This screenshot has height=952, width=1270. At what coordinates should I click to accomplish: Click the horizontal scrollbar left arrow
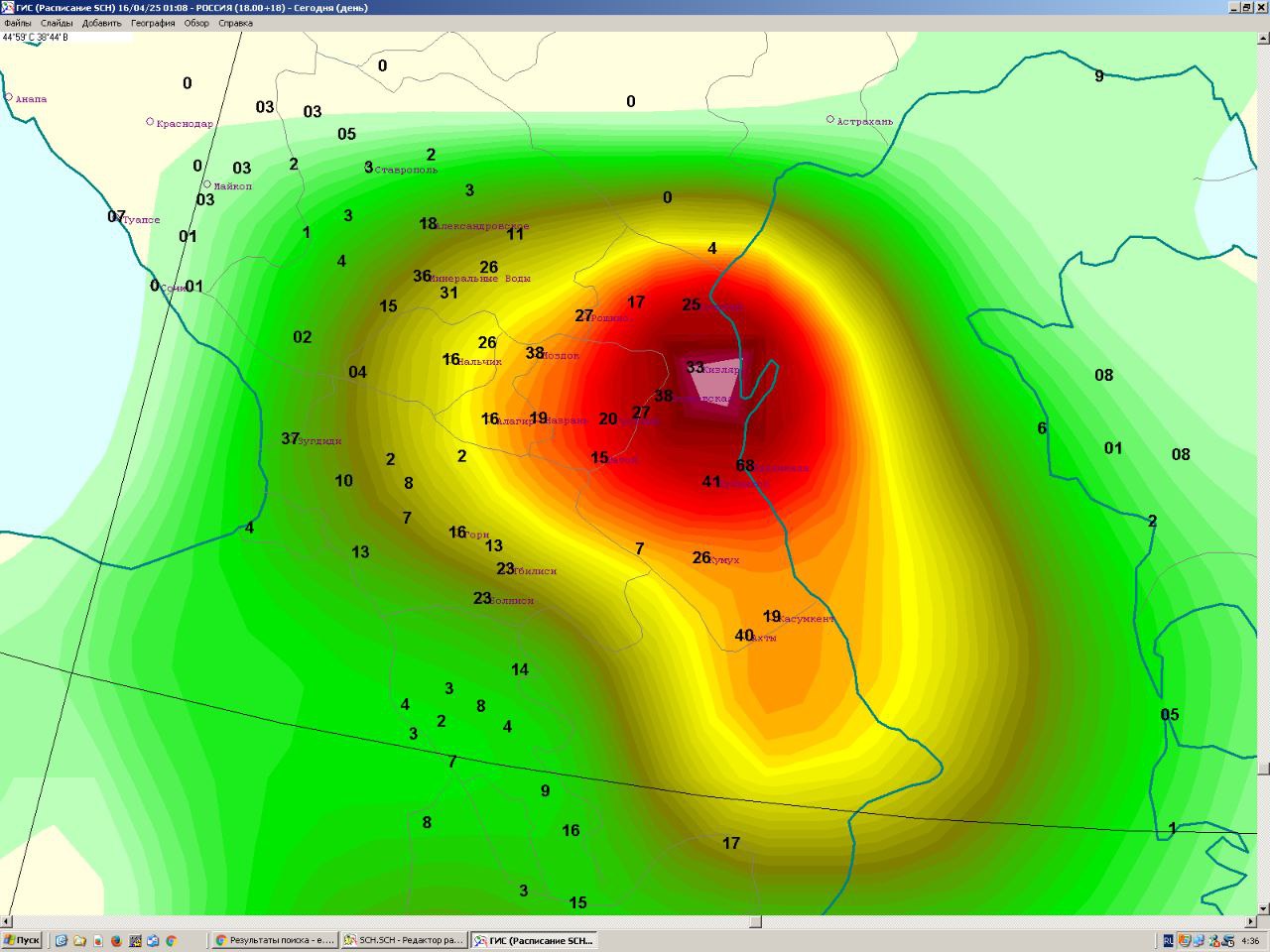click(6, 921)
